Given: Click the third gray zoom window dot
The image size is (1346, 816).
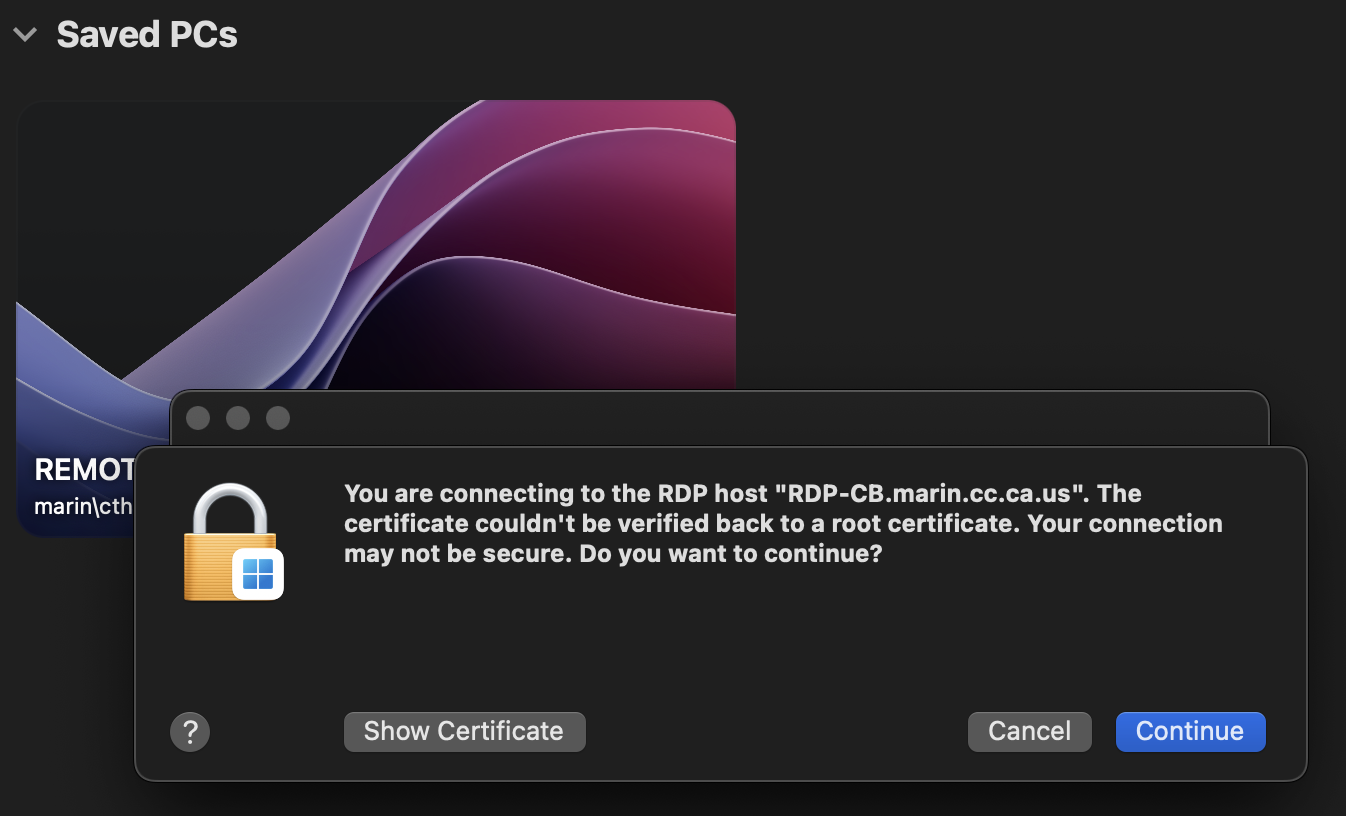Looking at the screenshot, I should [278, 418].
